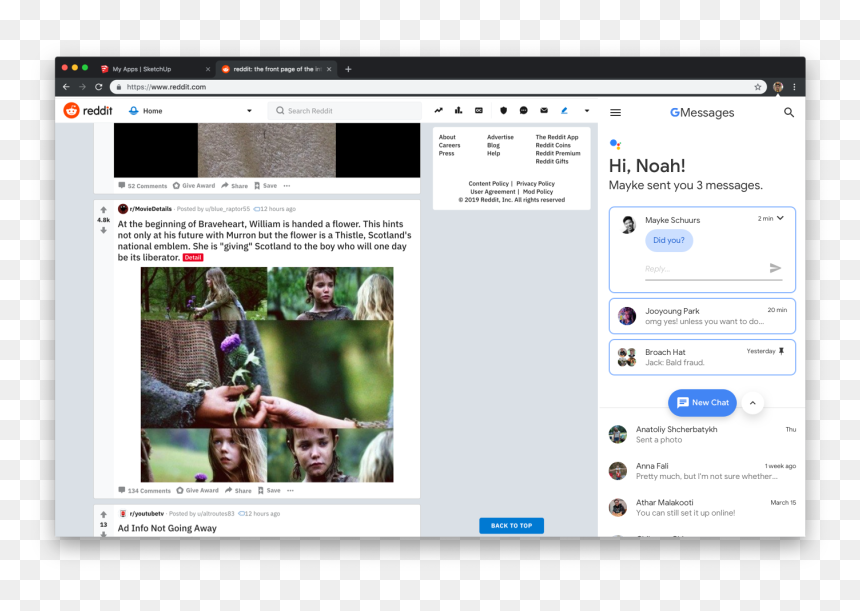
Task: Click the Moderation shield icon
Action: click(503, 110)
